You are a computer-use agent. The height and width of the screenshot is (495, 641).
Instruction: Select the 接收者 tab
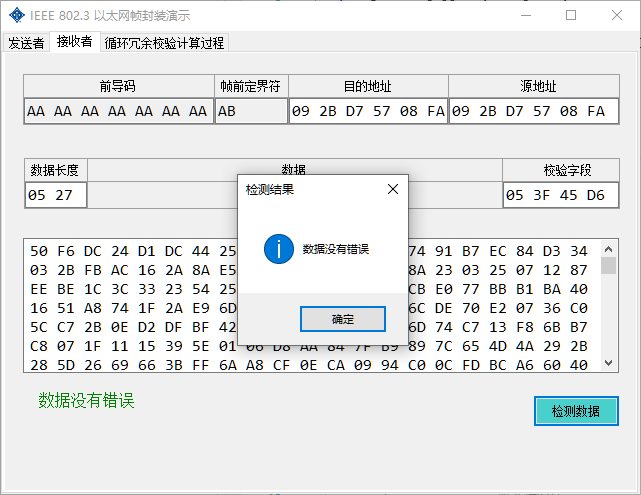(x=74, y=42)
